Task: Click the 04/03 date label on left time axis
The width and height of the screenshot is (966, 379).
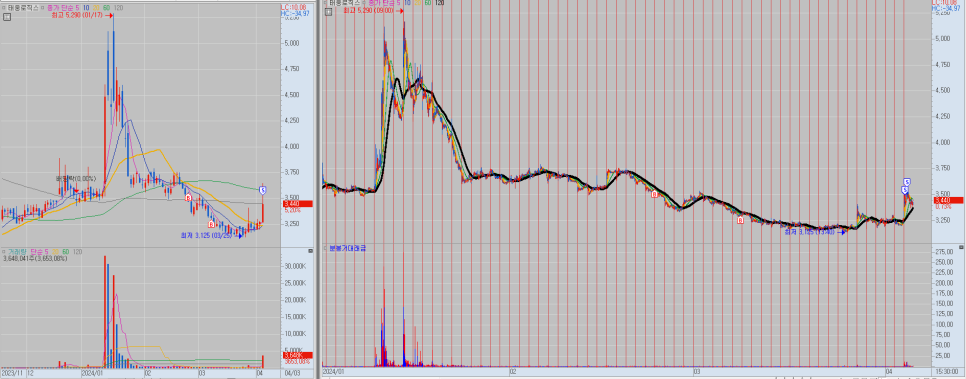Action: click(292, 373)
